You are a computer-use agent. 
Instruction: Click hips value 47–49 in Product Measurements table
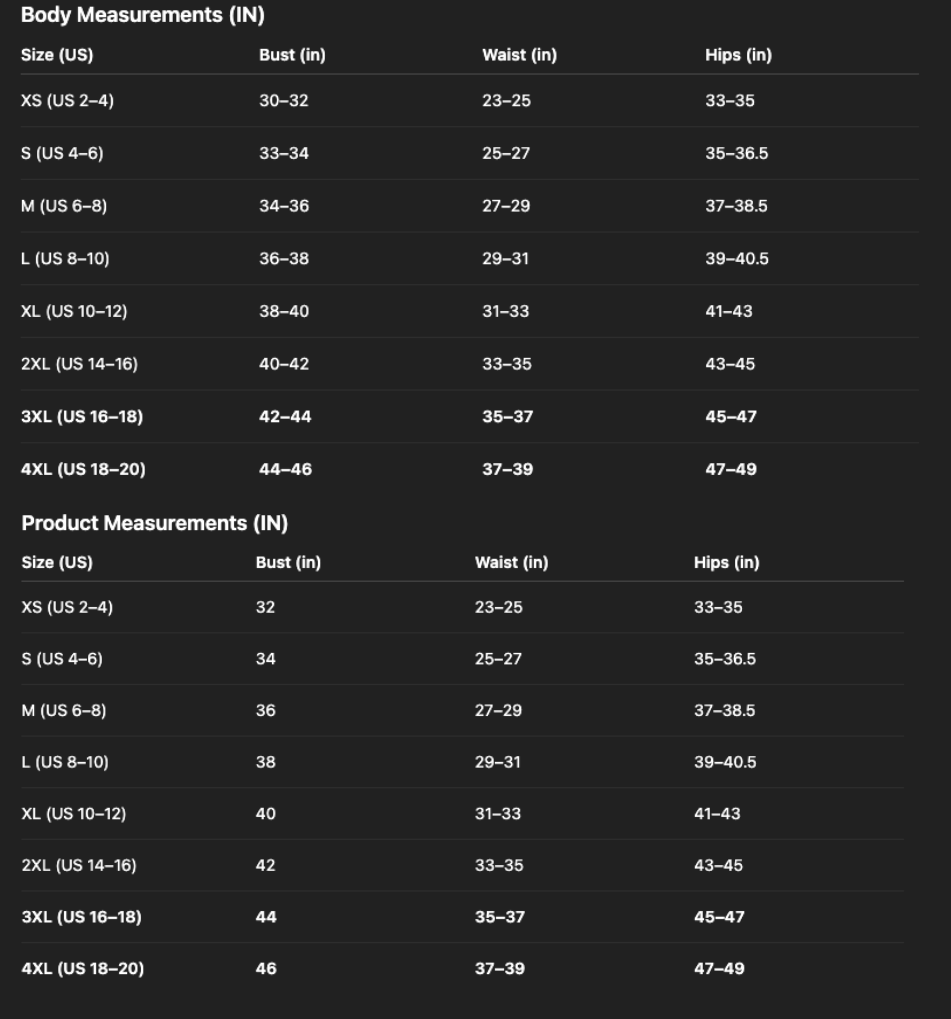719,968
